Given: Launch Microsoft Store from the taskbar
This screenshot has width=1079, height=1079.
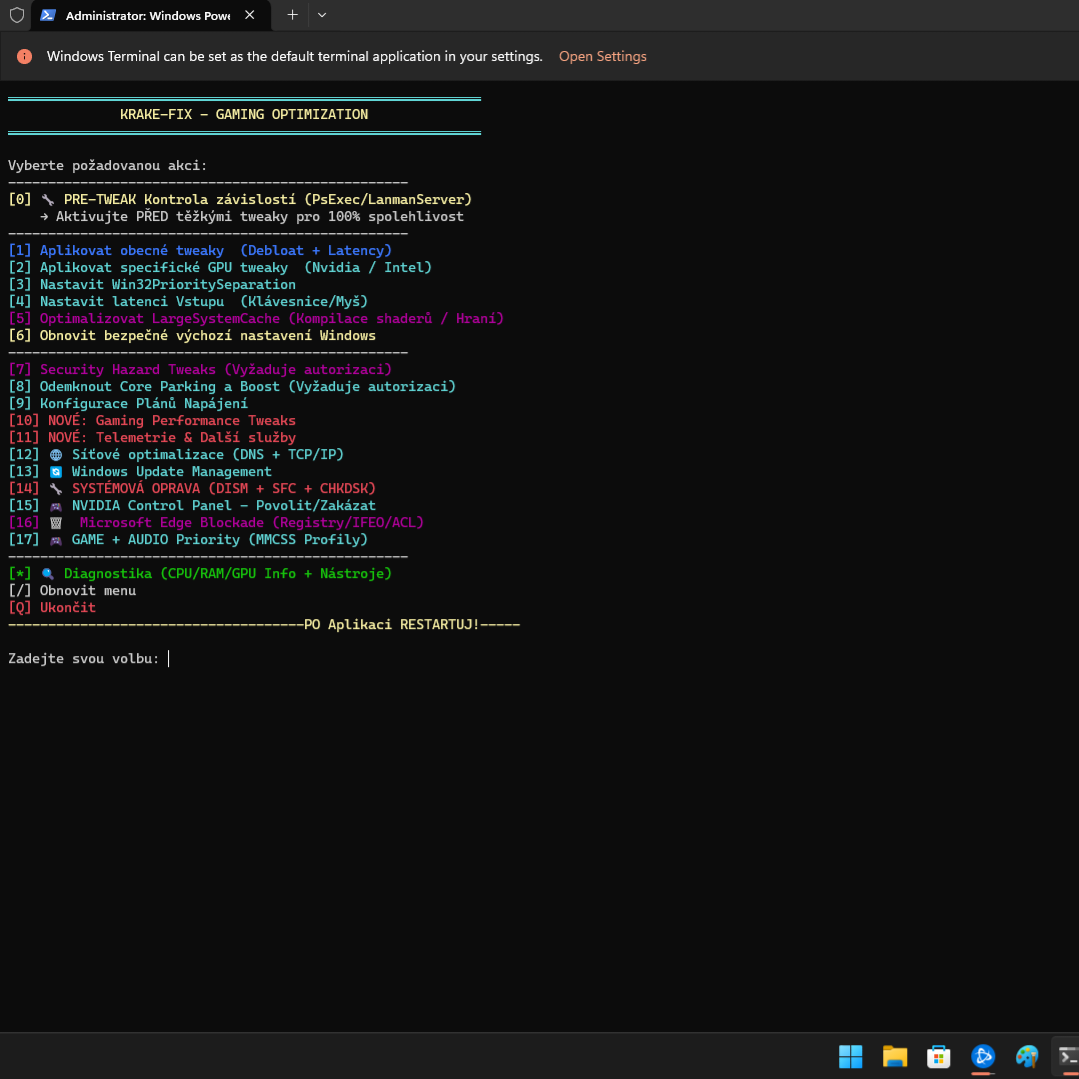Looking at the screenshot, I should pyautogui.click(x=938, y=1056).
